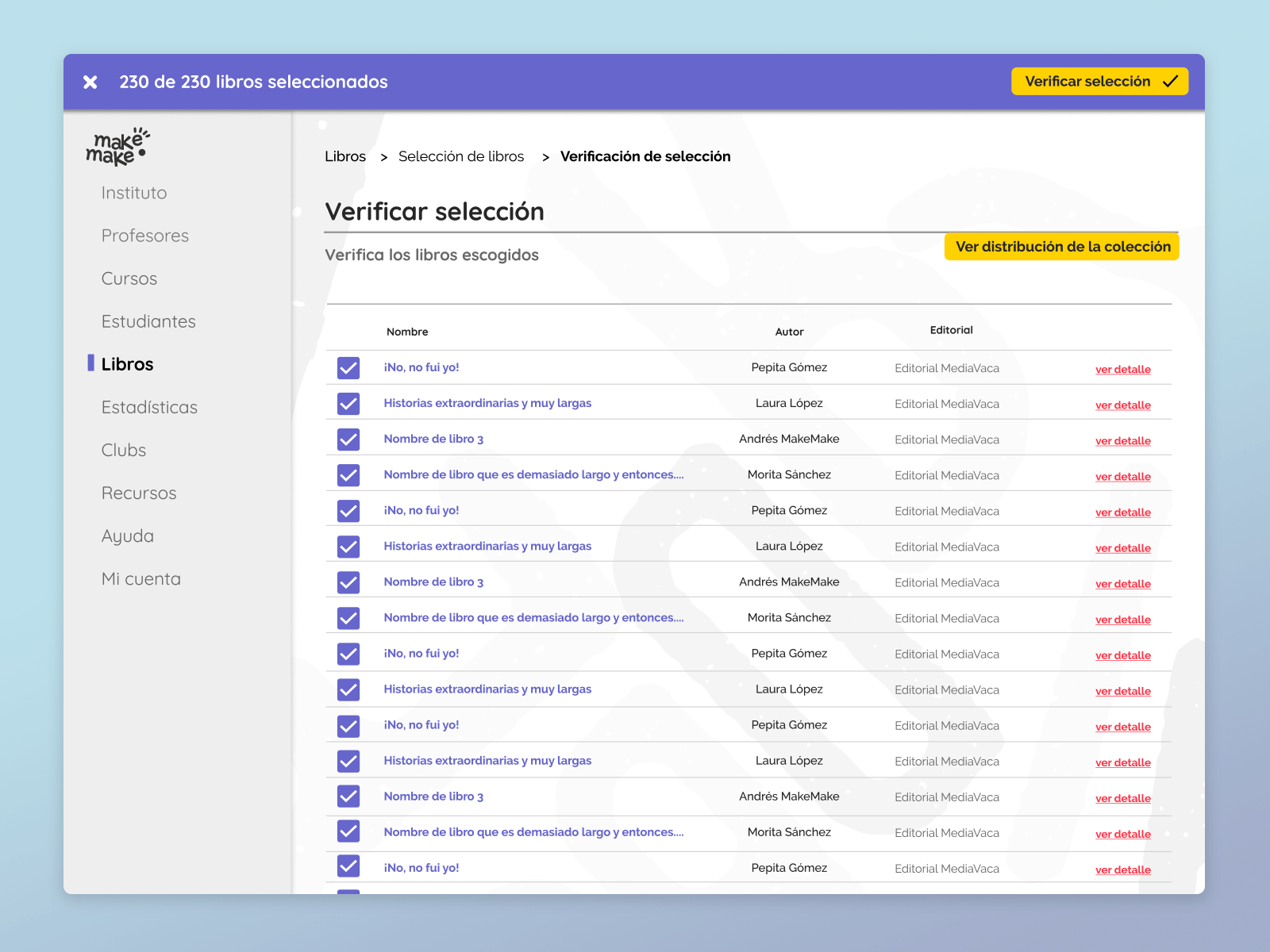This screenshot has height=952, width=1270.
Task: Click the Editorial column header
Action: click(951, 330)
